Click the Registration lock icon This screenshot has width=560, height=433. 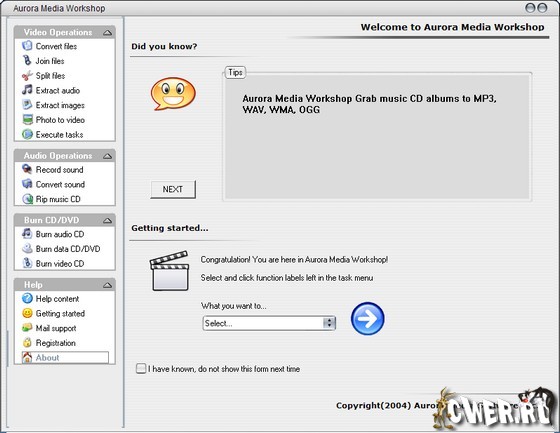tap(27, 343)
